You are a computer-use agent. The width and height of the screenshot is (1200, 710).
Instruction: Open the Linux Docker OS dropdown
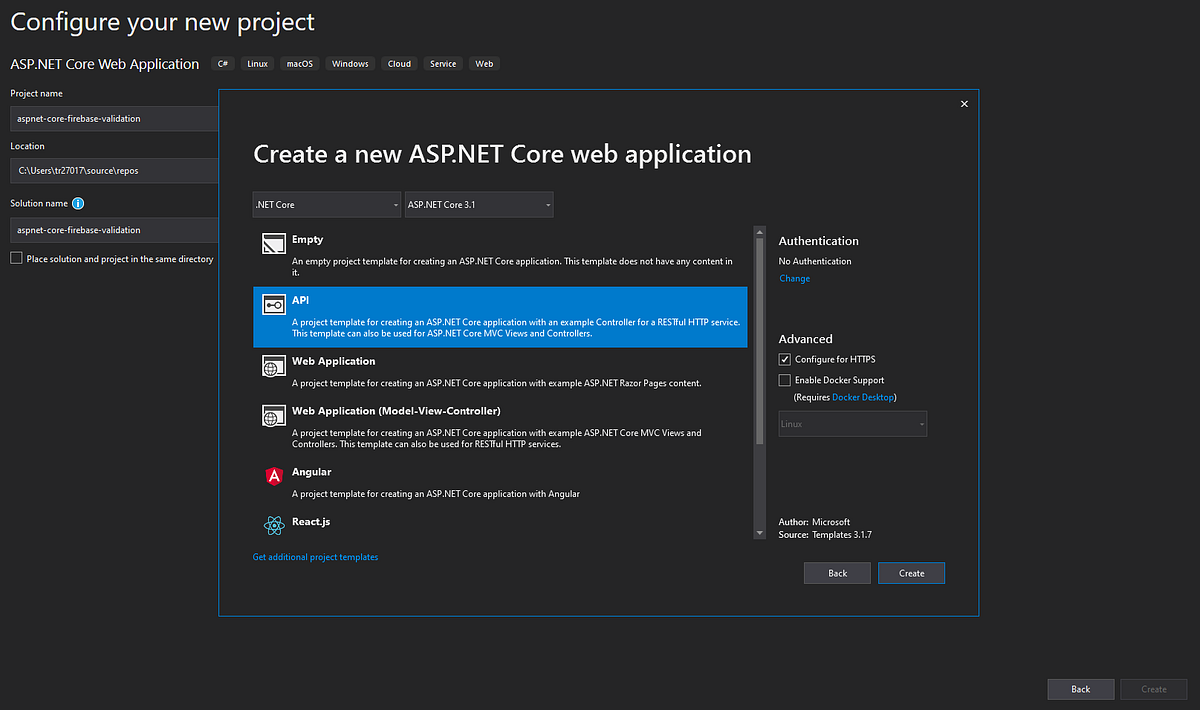click(x=852, y=423)
